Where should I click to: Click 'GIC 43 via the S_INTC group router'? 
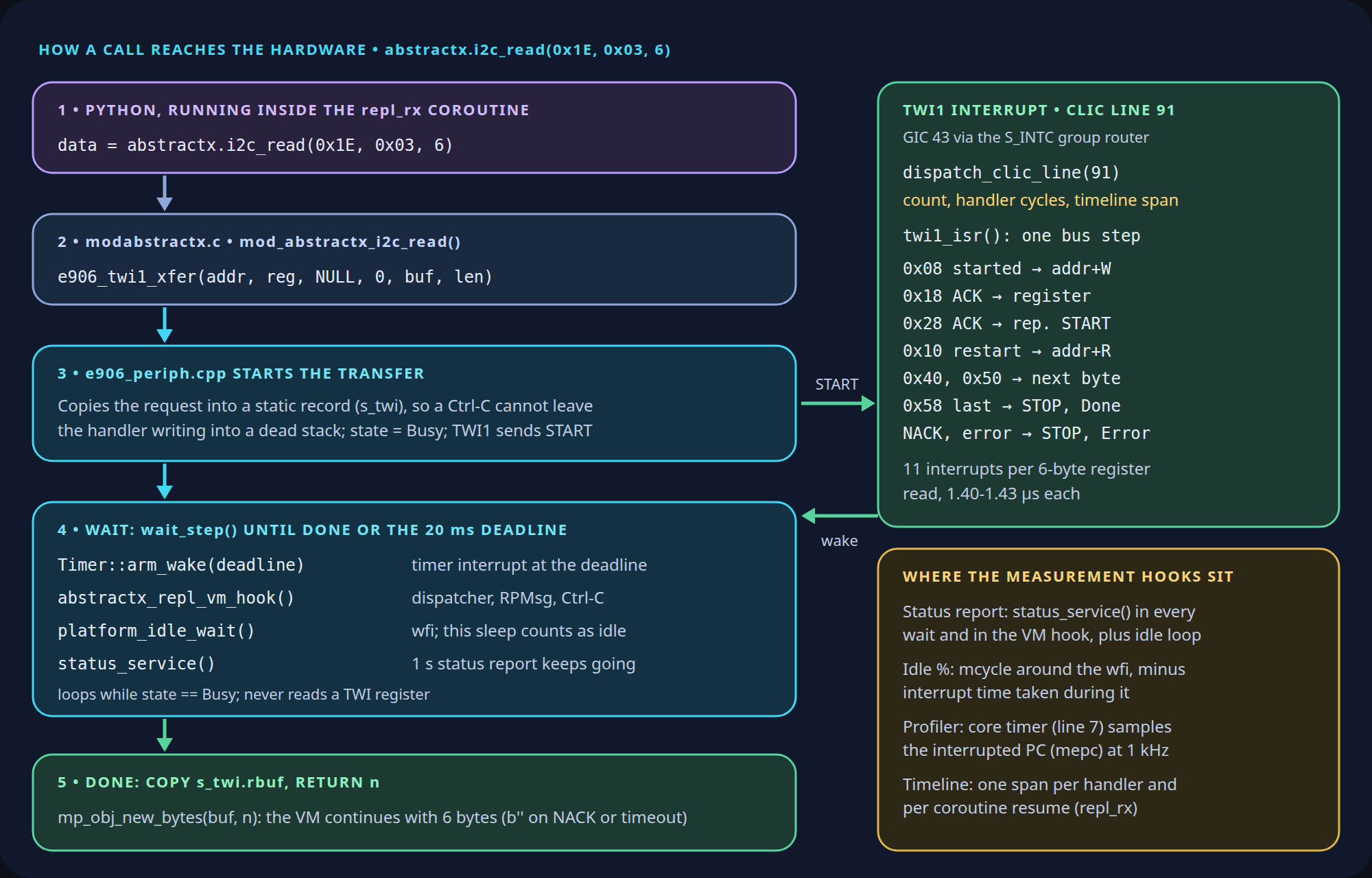1026,138
